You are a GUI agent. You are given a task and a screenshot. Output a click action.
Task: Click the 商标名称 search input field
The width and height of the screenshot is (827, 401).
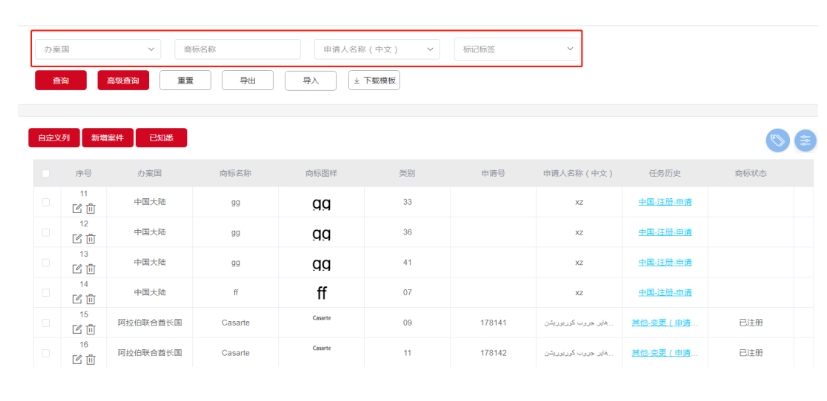coord(237,49)
